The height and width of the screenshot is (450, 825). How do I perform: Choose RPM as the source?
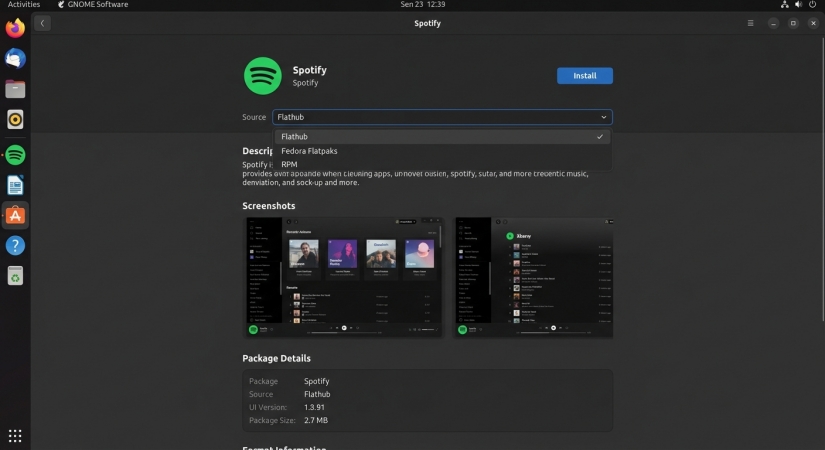tap(442, 164)
